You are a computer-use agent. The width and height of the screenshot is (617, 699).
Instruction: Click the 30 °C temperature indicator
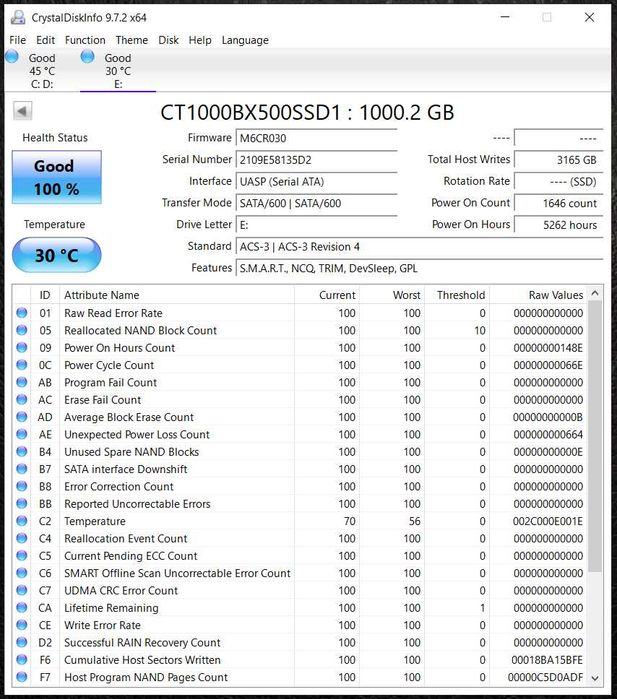point(57,255)
